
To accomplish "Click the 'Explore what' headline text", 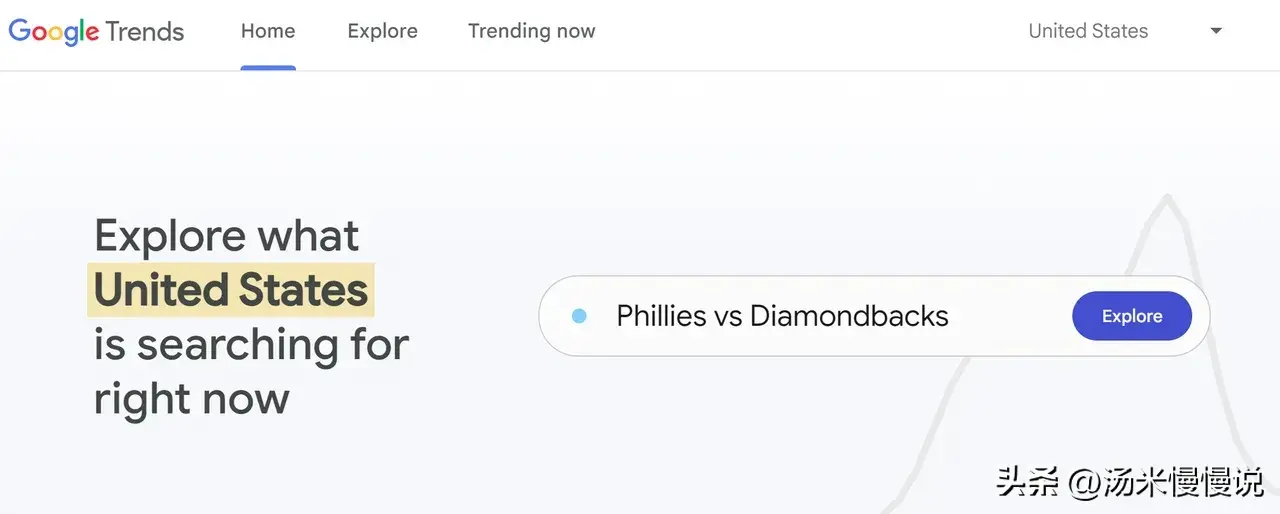I will pyautogui.click(x=226, y=236).
